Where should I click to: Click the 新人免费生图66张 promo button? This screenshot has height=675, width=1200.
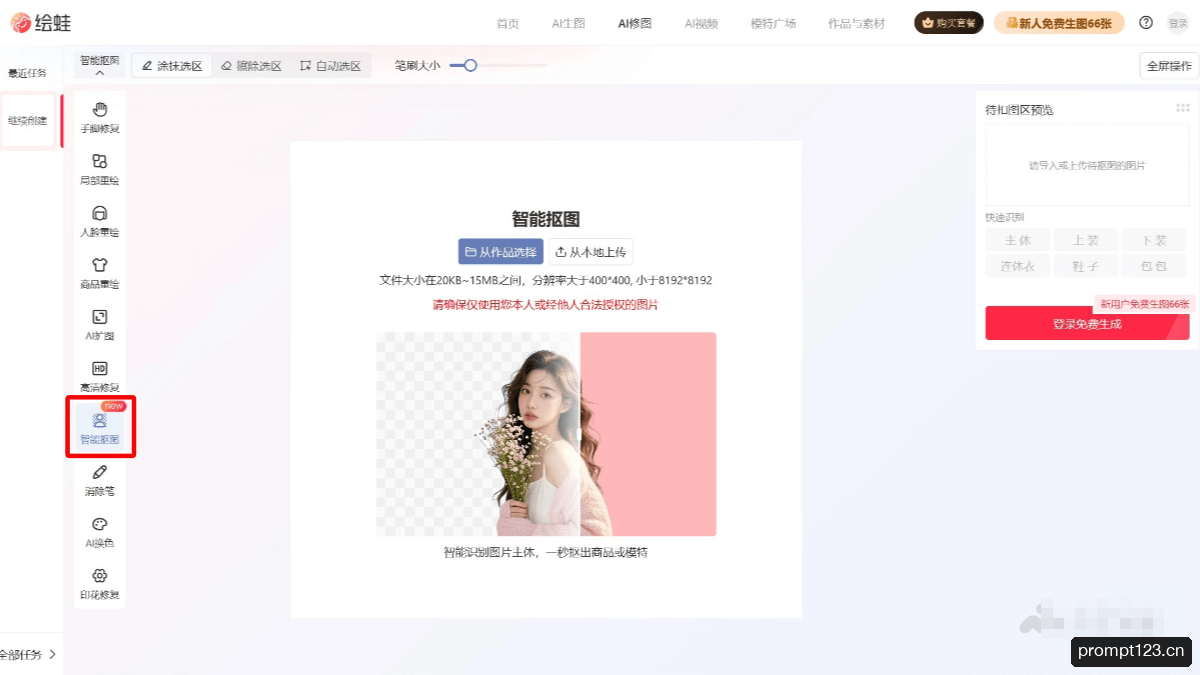pyautogui.click(x=1059, y=23)
